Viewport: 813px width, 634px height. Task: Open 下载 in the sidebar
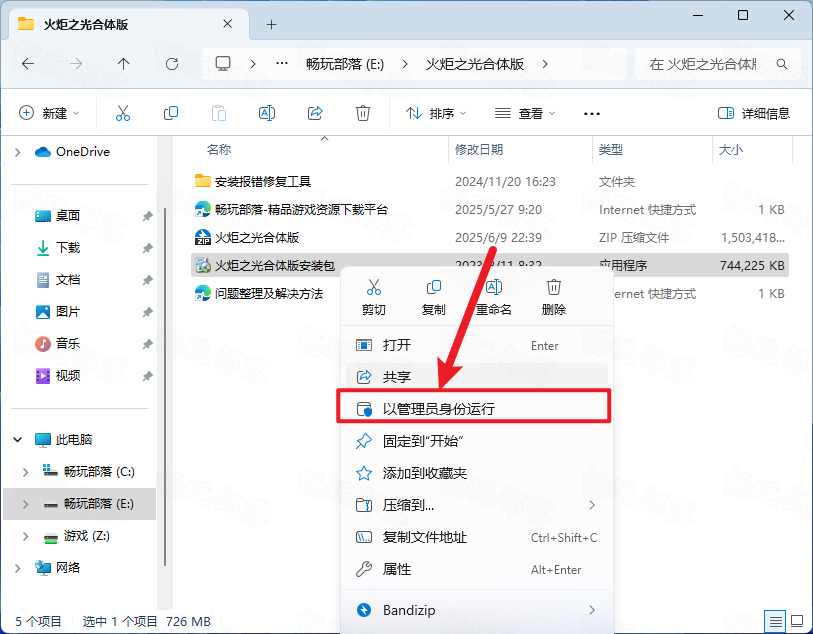pyautogui.click(x=67, y=248)
